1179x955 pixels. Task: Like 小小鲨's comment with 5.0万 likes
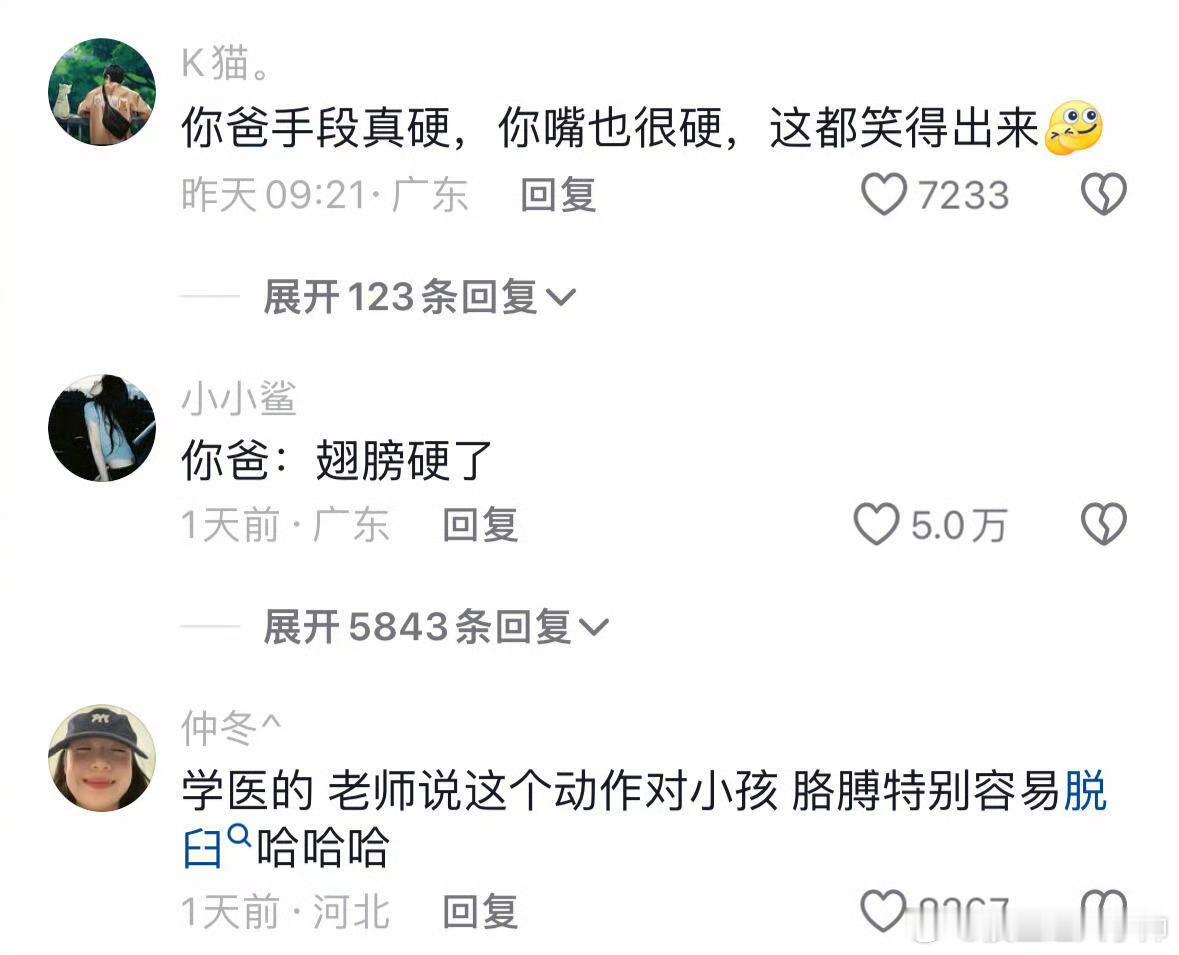[877, 524]
